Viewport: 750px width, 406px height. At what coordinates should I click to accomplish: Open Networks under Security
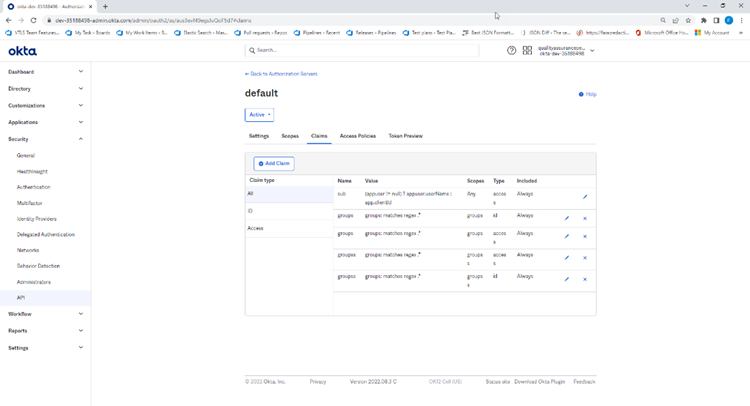pyautogui.click(x=28, y=250)
